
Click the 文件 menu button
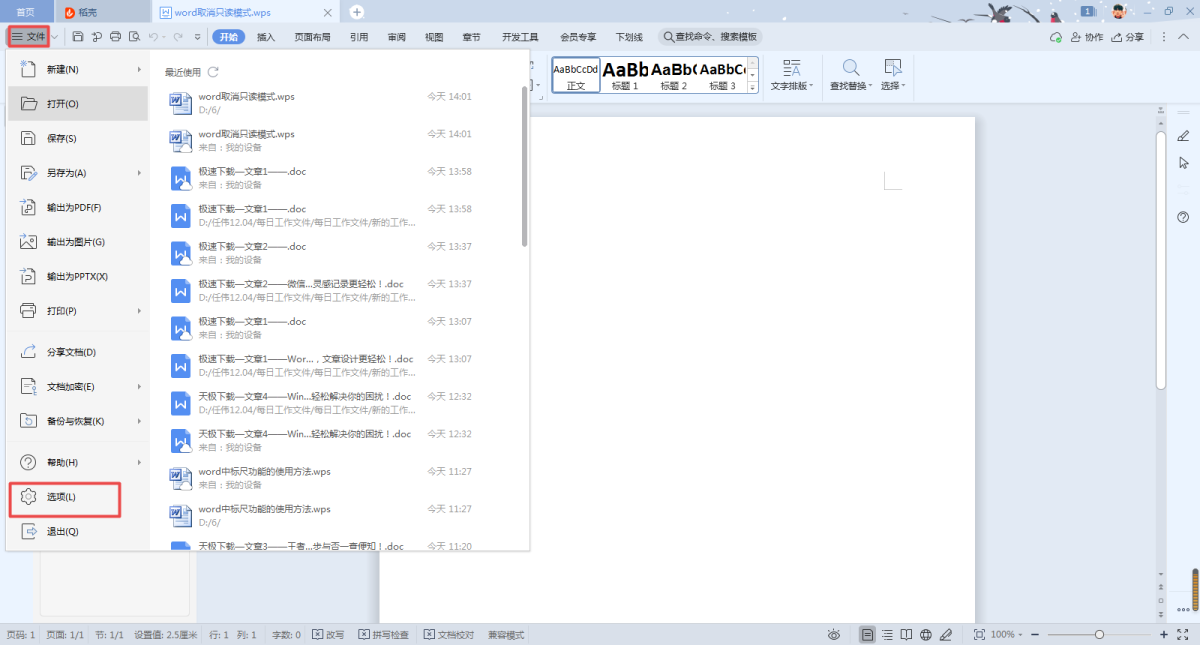(x=28, y=37)
